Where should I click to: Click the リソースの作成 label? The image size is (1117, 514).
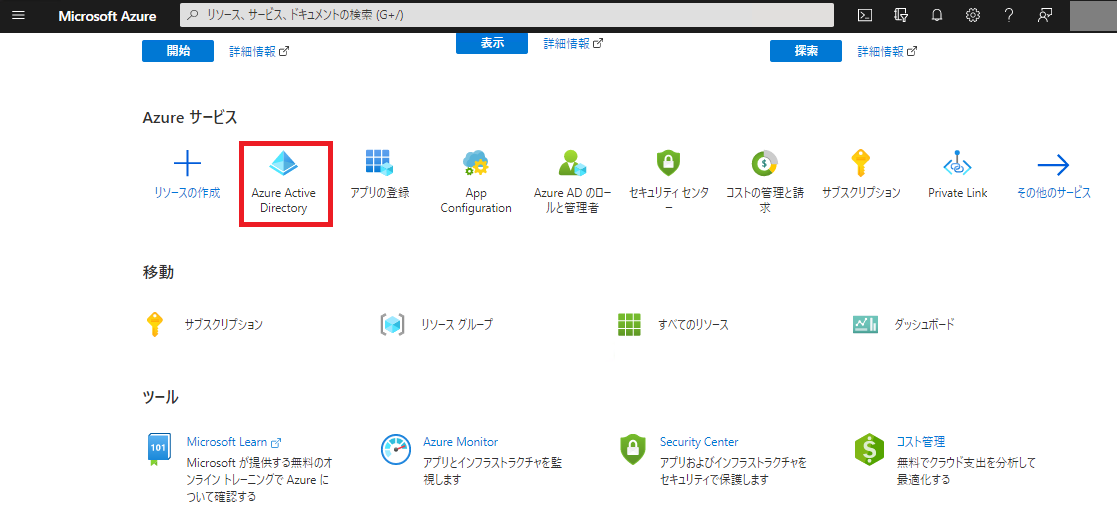(187, 192)
